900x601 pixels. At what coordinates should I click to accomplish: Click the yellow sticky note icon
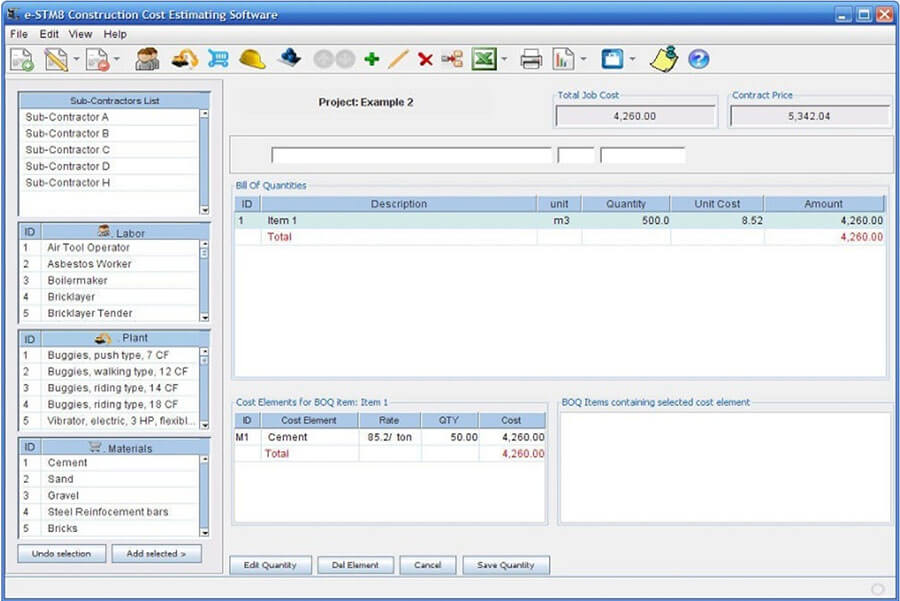pos(663,58)
